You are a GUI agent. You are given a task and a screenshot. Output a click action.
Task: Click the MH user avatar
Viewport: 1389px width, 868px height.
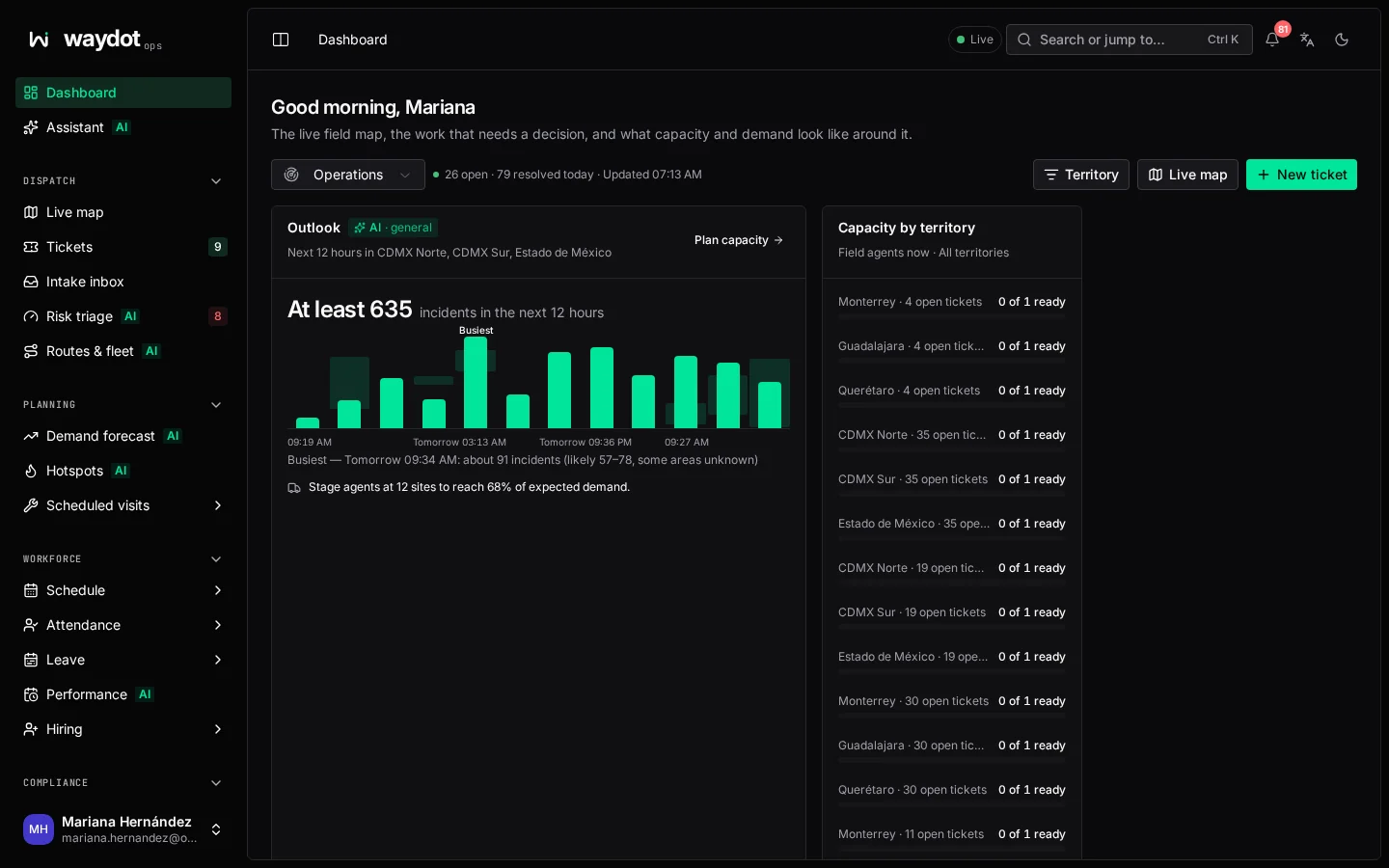(39, 829)
